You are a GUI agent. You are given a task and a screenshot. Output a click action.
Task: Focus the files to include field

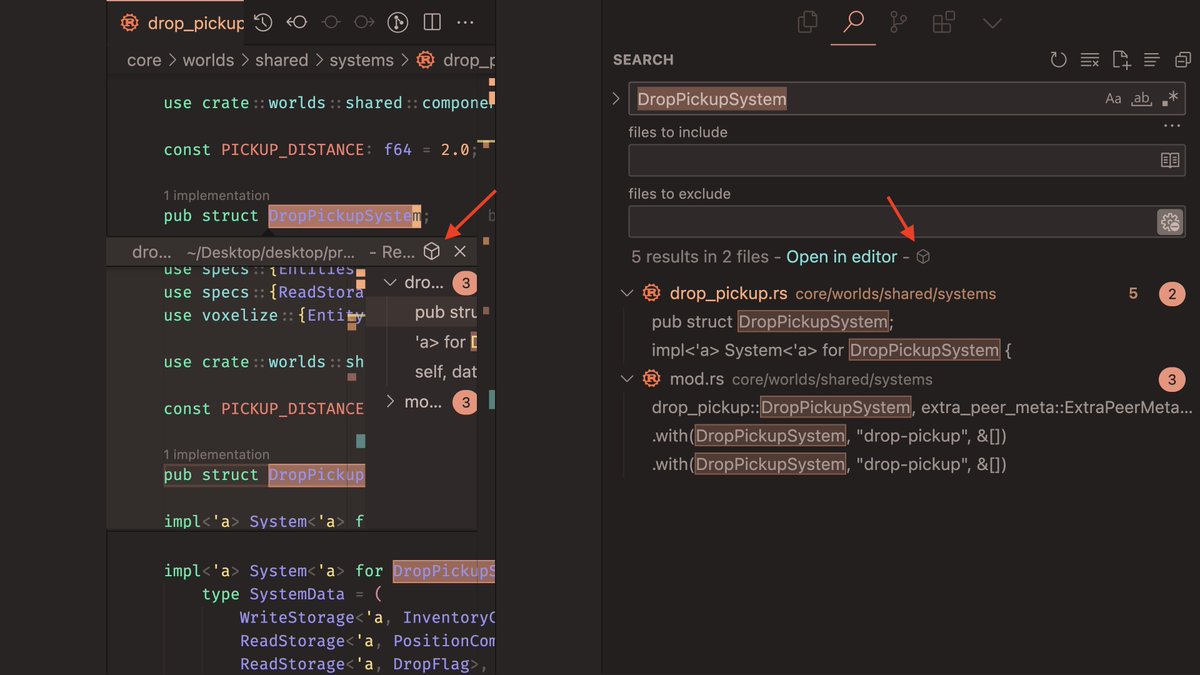click(x=907, y=160)
